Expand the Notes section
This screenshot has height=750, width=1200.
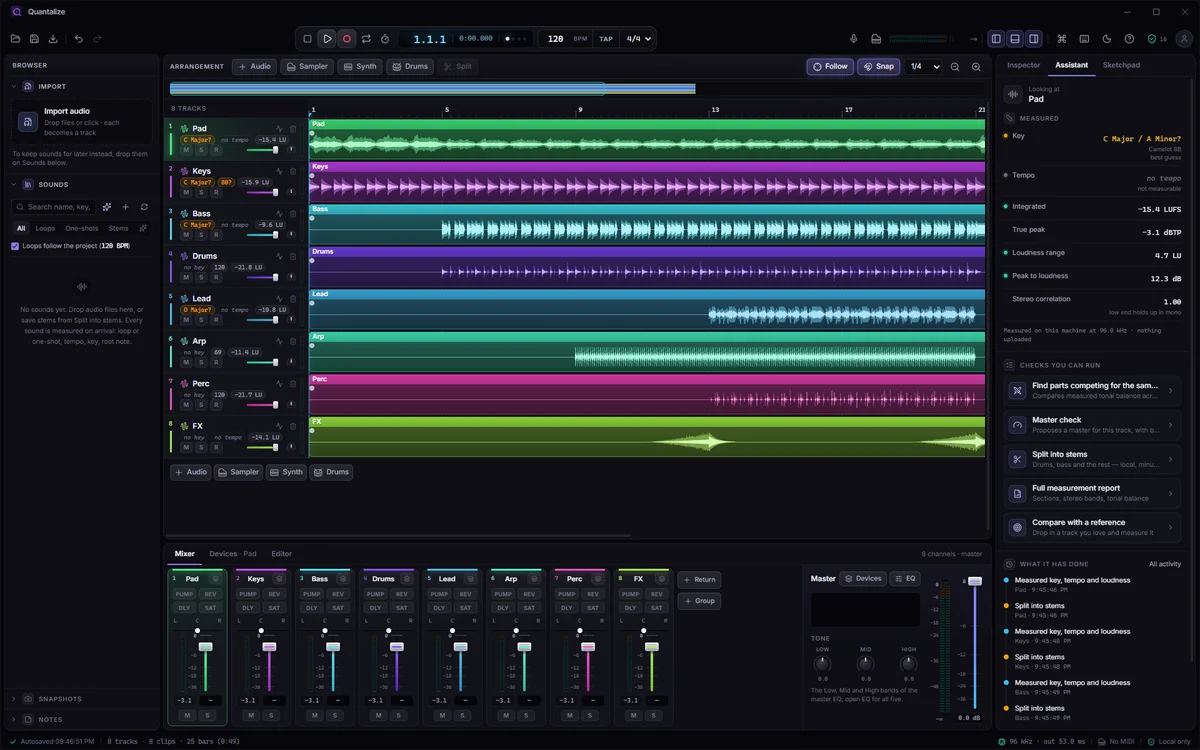(14, 720)
